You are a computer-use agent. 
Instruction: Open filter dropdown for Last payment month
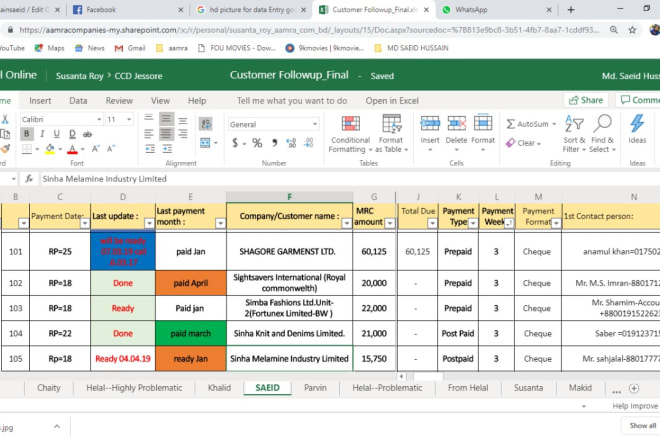pos(220,223)
